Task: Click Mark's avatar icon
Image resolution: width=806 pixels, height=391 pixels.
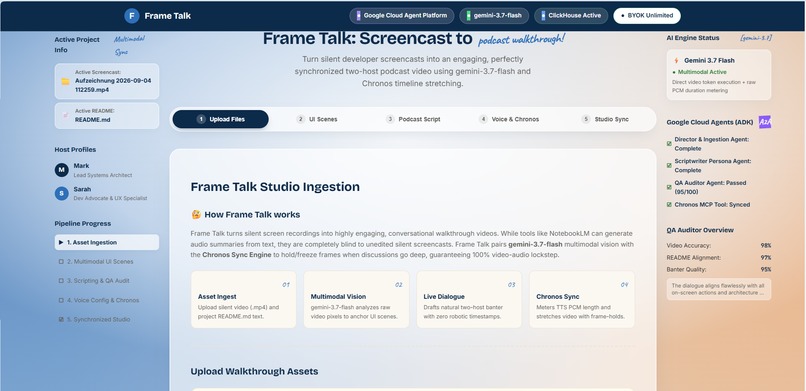Action: pyautogui.click(x=62, y=170)
